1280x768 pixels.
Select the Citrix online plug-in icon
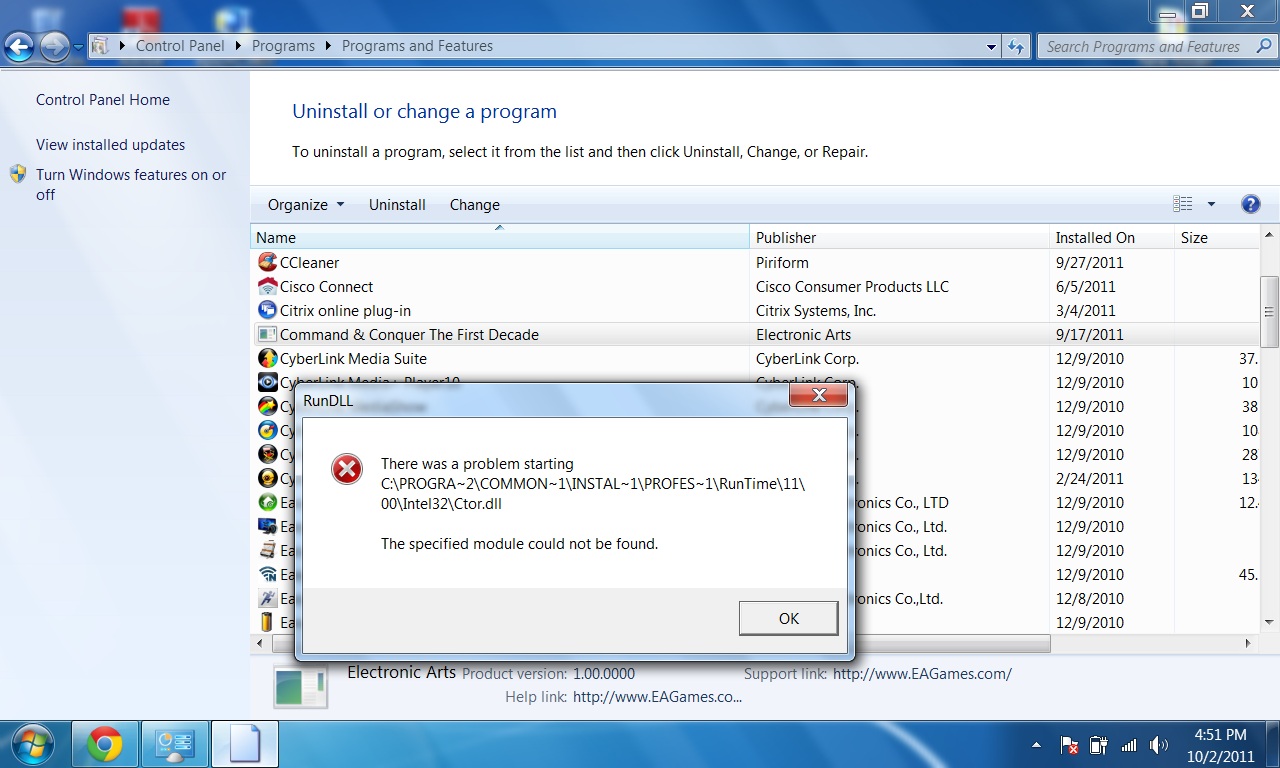[x=267, y=310]
